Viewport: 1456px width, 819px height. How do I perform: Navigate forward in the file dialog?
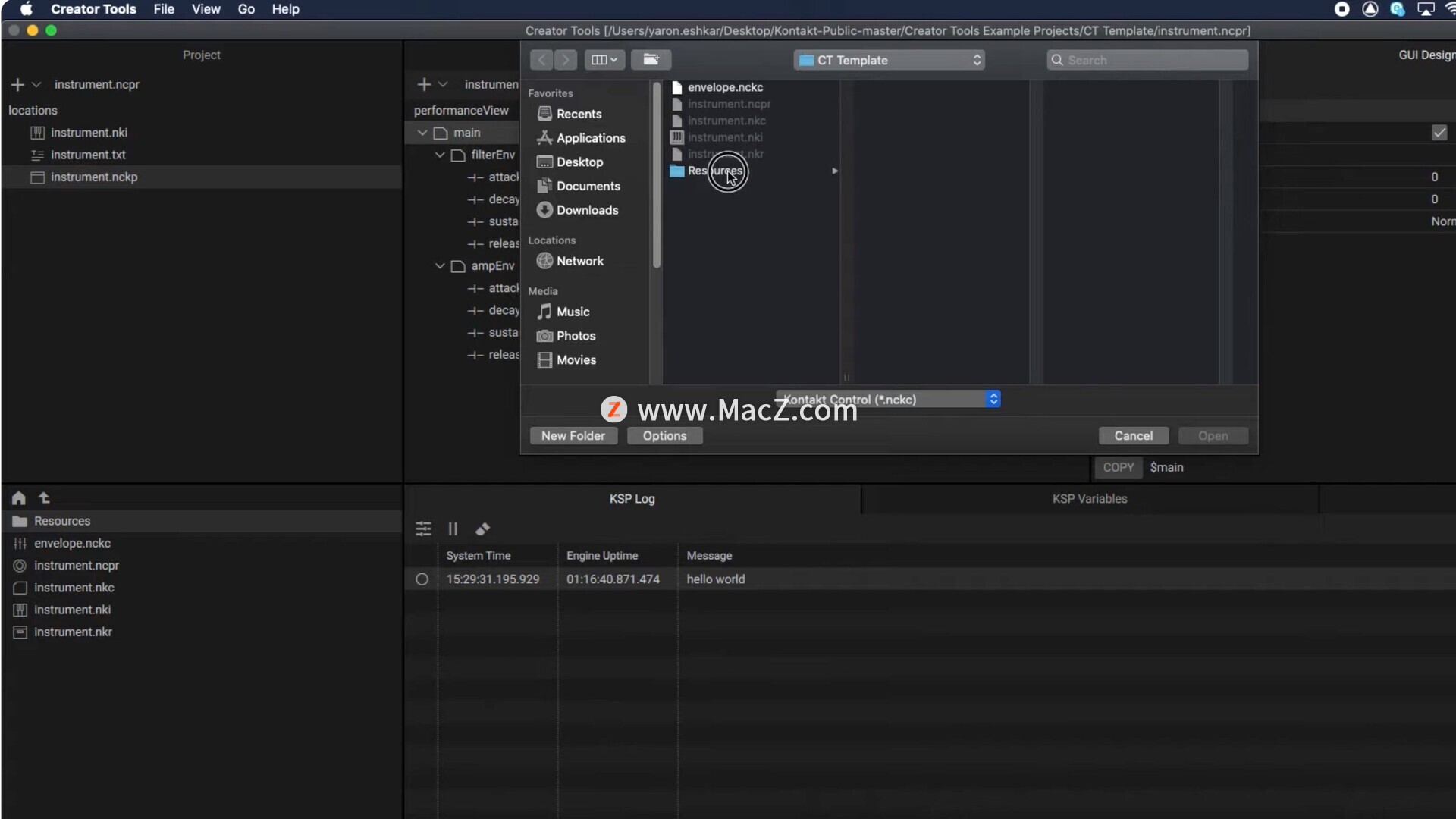(x=566, y=60)
